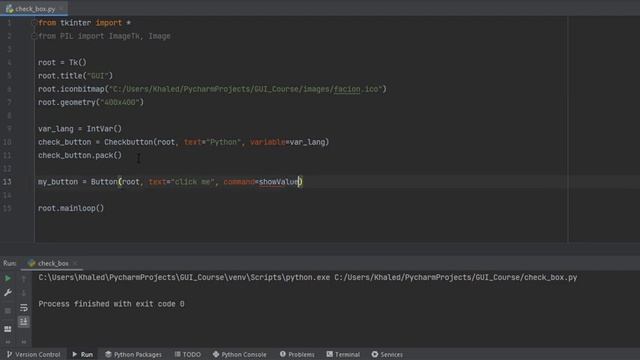
Task: Click the fold marker at line 2
Action: [34, 36]
